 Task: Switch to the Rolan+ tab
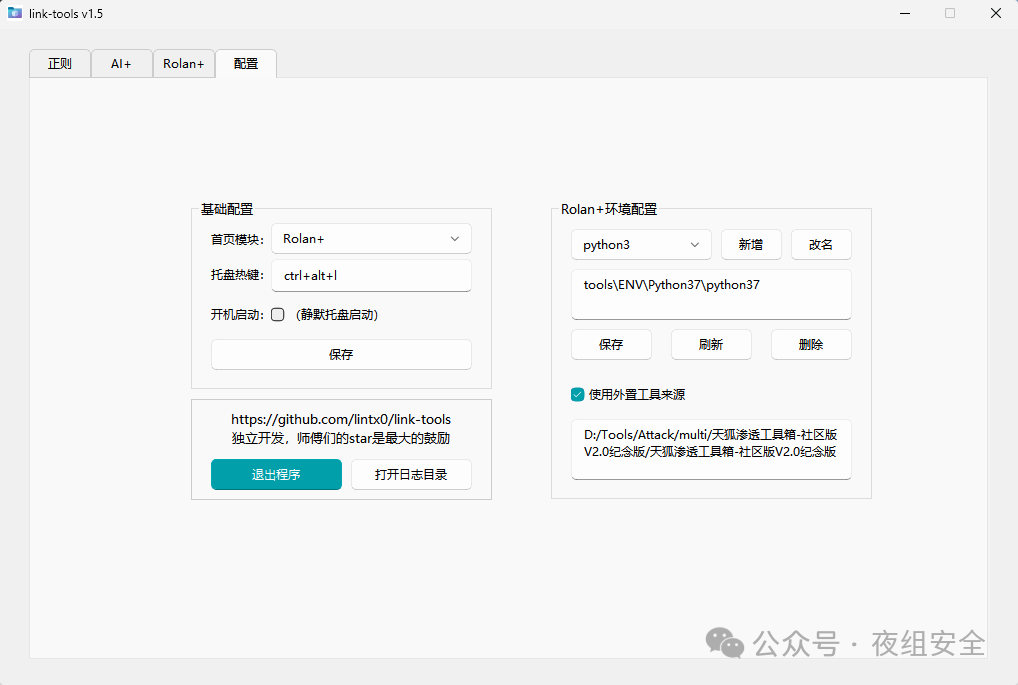(x=183, y=63)
